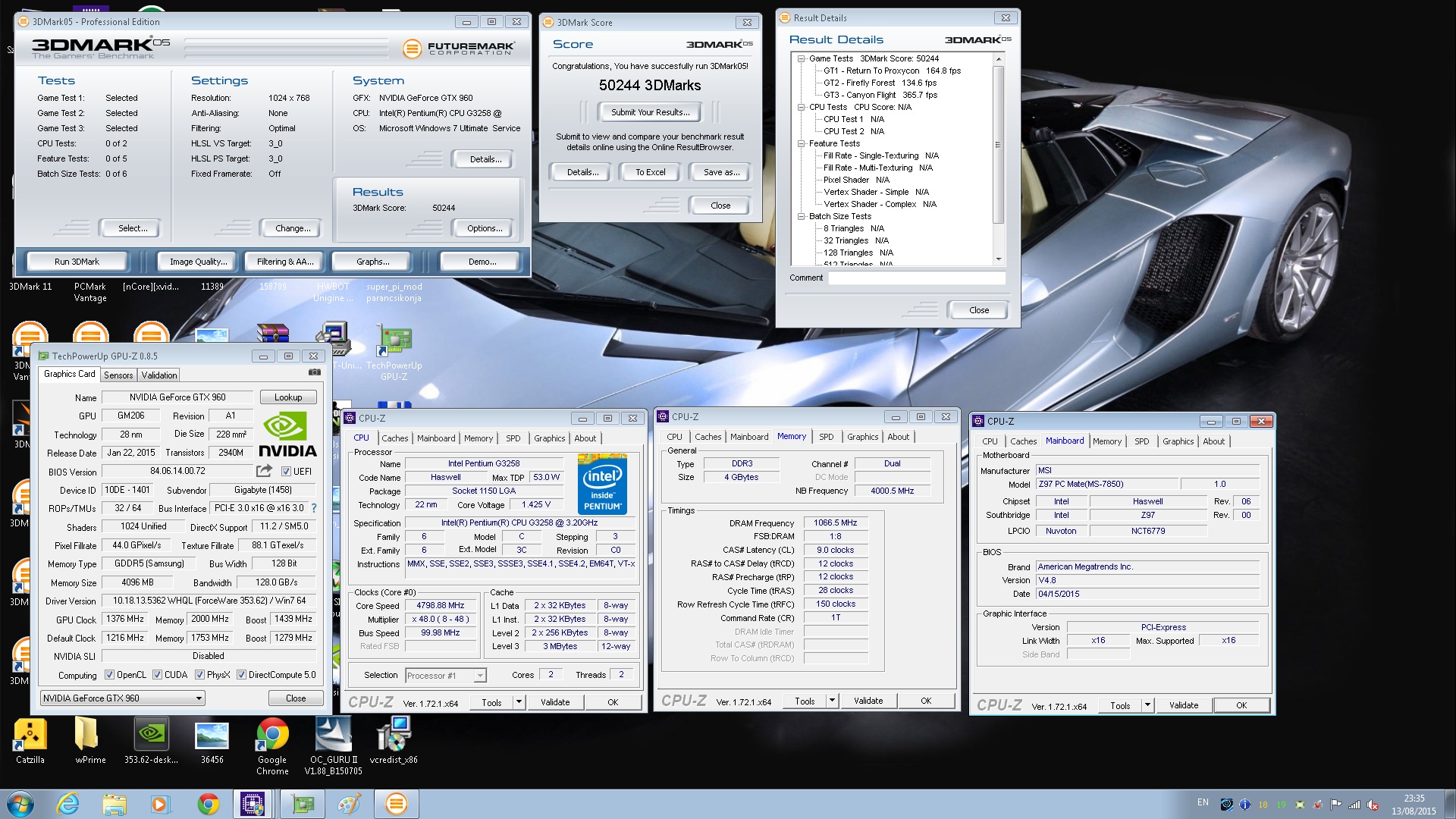
Task: Click the GPU-Z BIOS share/export icon
Action: click(264, 471)
